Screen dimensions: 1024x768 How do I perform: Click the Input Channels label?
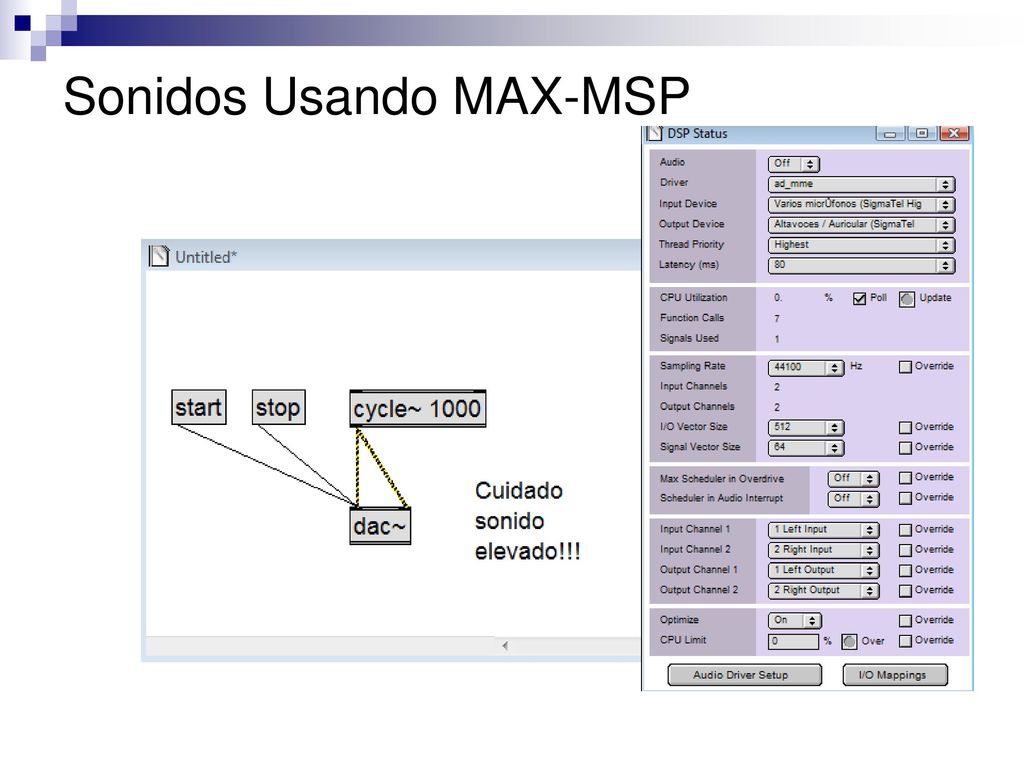[x=693, y=386]
